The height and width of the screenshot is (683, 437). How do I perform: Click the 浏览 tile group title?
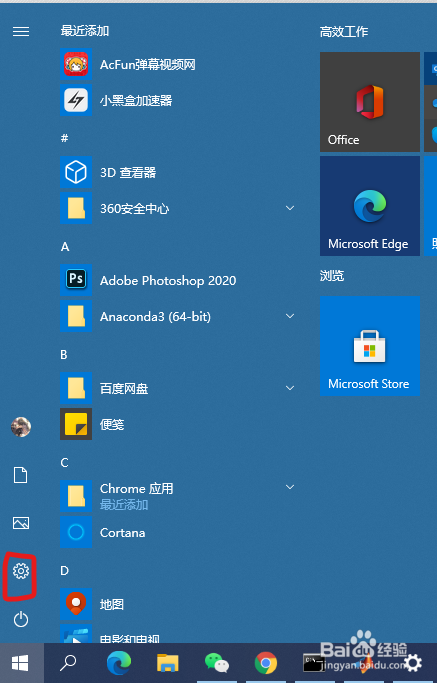(332, 275)
